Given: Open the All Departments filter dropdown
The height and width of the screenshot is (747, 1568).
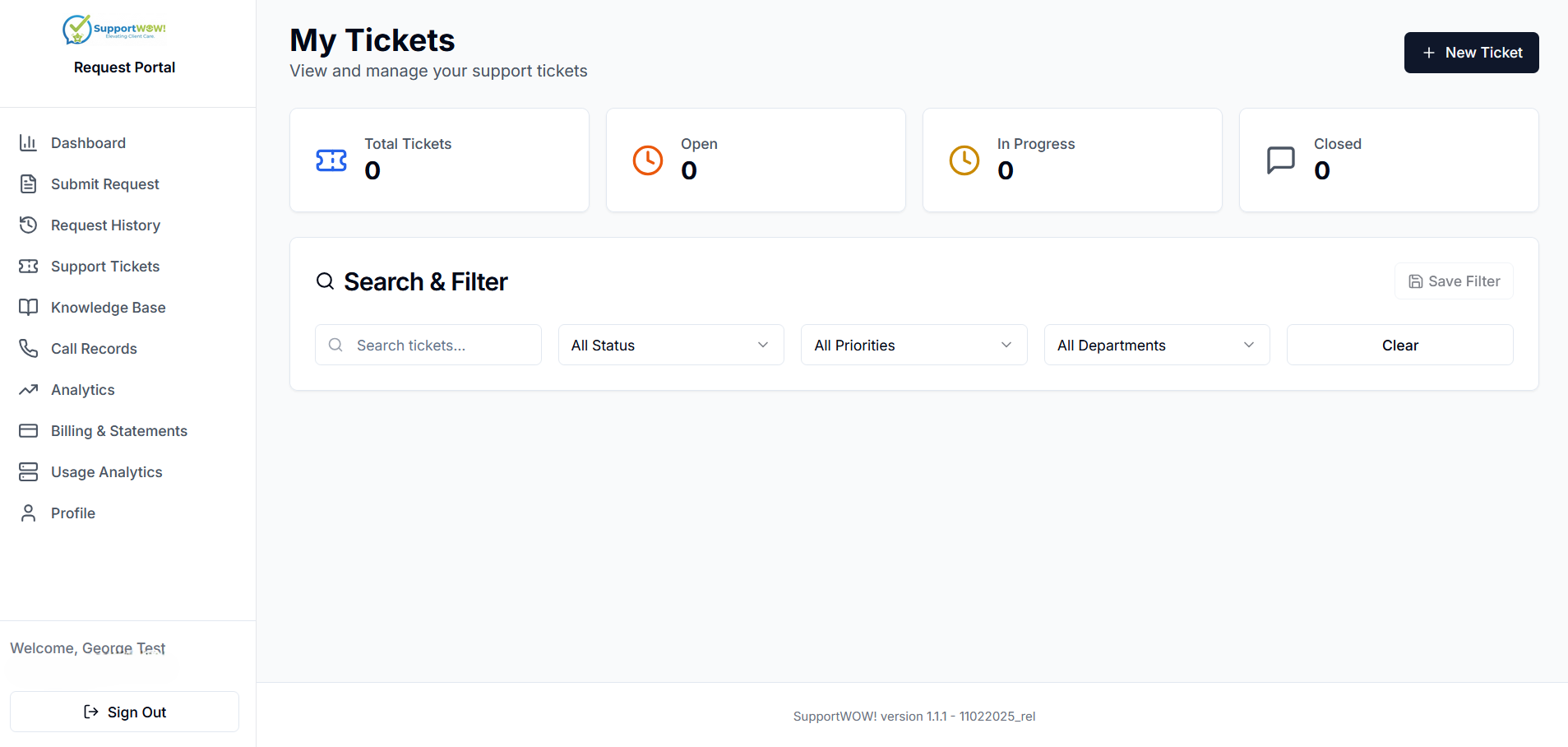Looking at the screenshot, I should [x=1156, y=346].
